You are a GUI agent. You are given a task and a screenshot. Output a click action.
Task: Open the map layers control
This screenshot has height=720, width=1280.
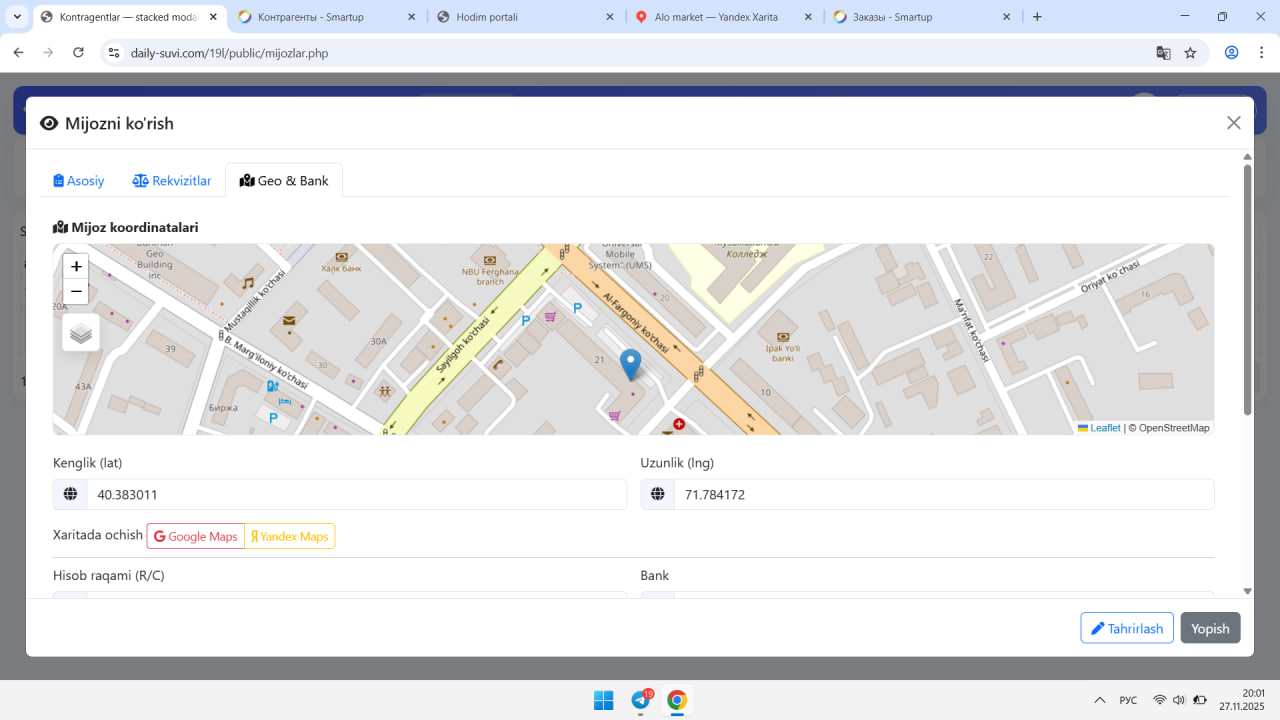point(81,333)
